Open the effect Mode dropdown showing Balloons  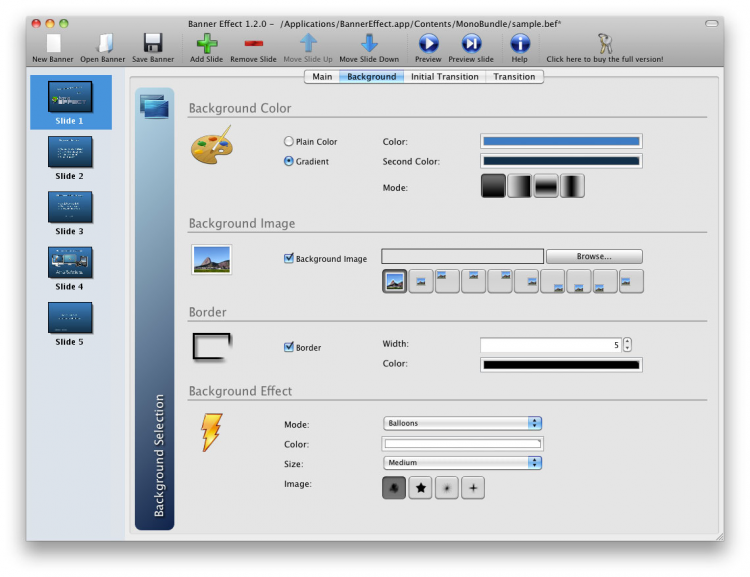tap(462, 423)
